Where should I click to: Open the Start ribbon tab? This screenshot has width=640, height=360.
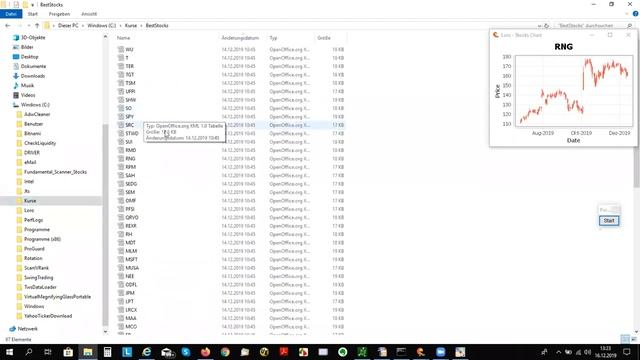point(33,14)
